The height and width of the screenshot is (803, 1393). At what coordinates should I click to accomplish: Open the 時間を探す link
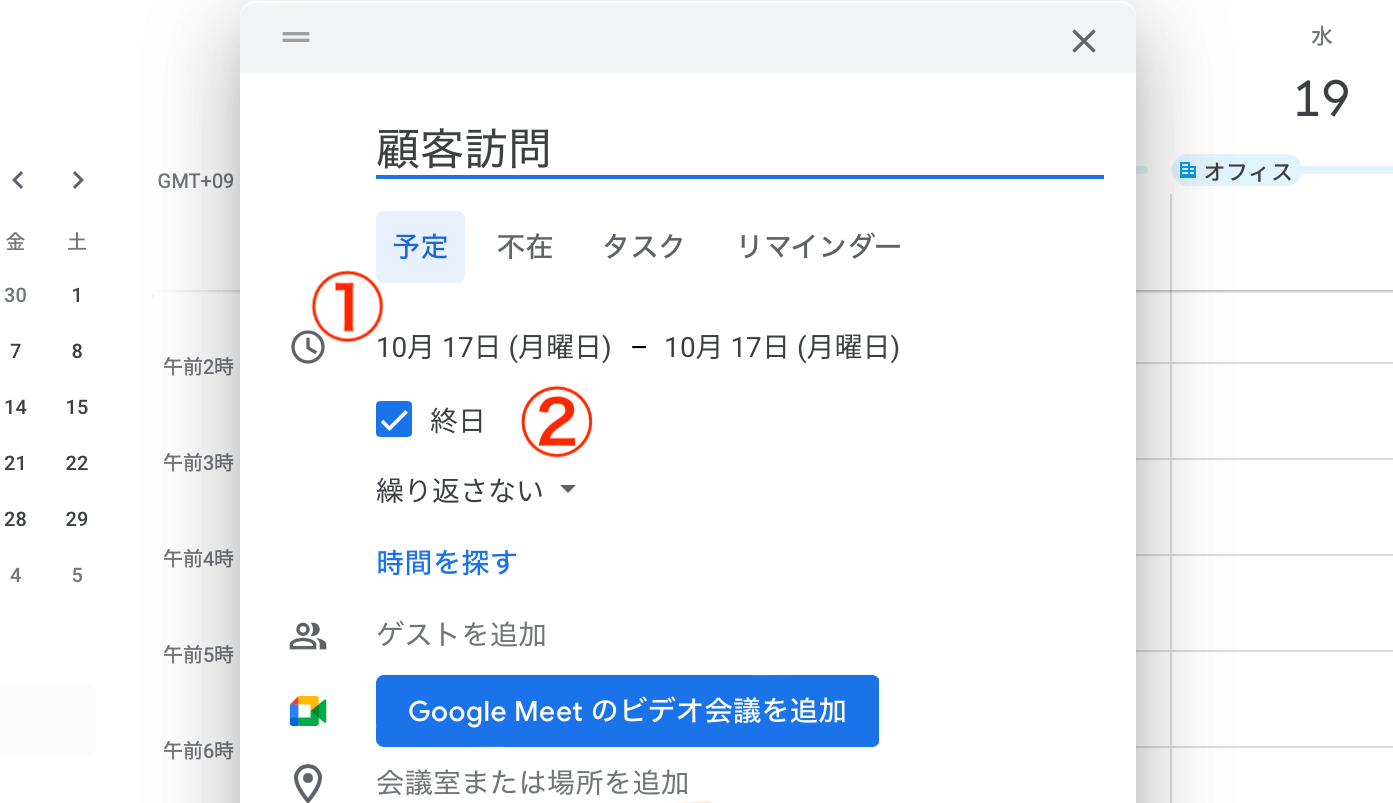(446, 562)
